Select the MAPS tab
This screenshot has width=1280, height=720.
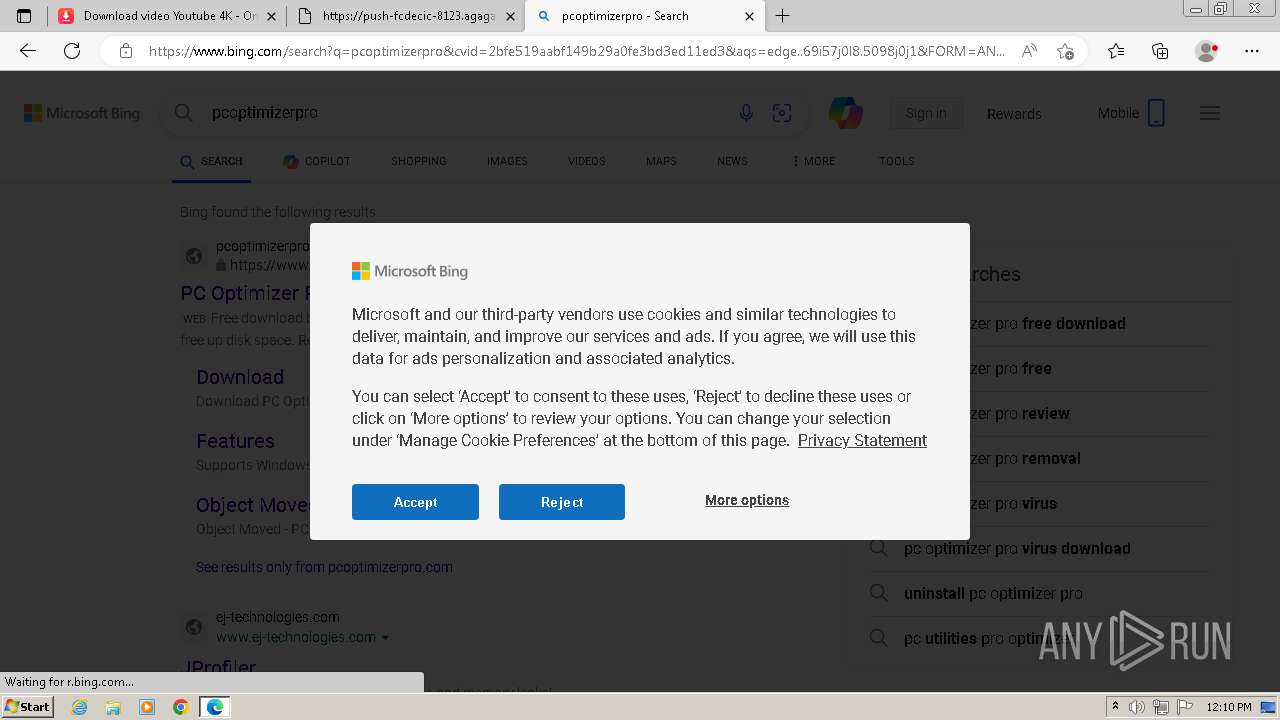click(661, 161)
